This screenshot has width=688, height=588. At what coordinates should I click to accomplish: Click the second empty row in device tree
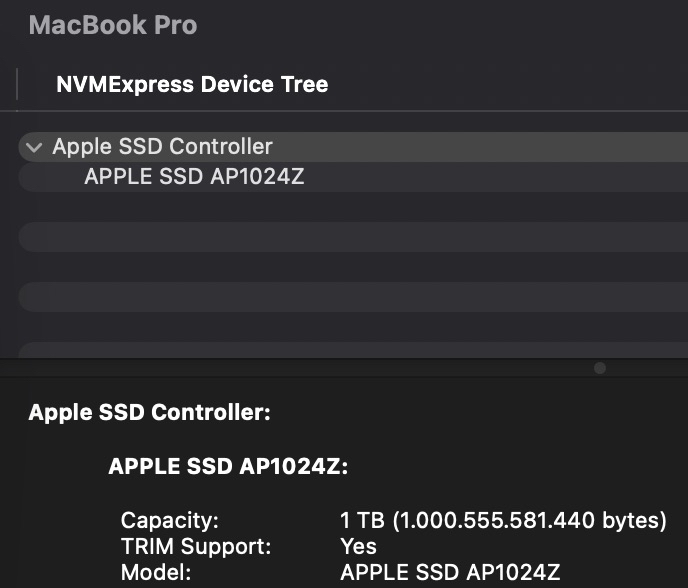[350, 297]
